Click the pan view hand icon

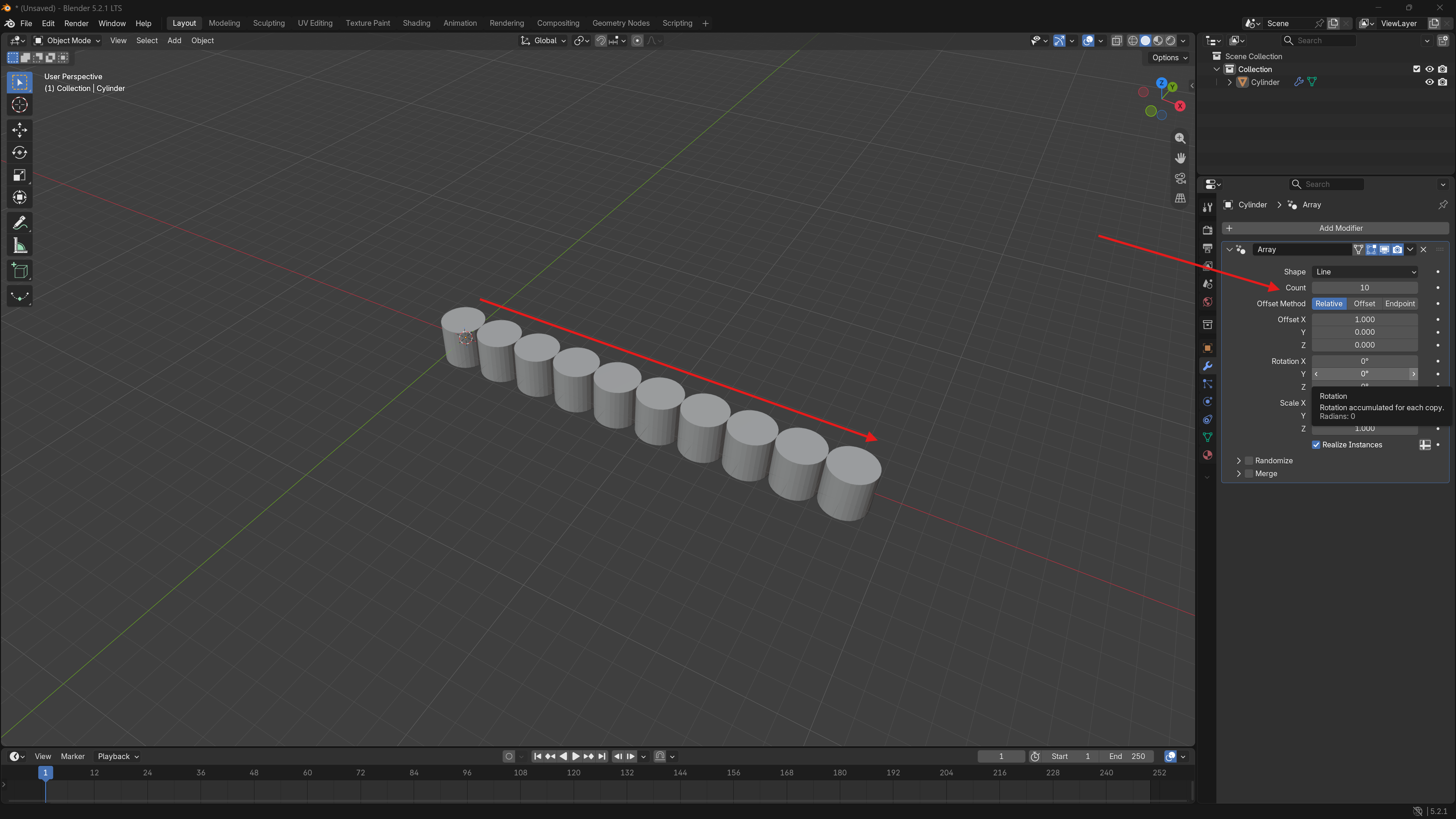[x=1180, y=158]
